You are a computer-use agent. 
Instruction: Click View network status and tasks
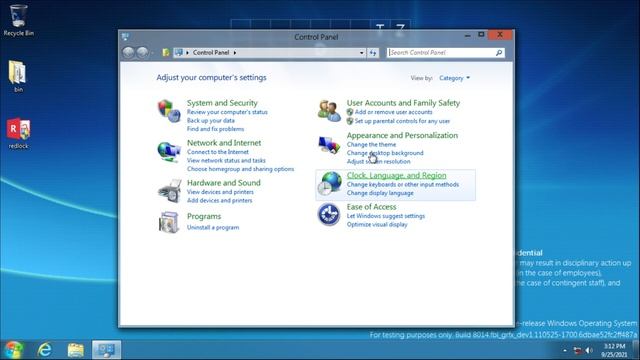coord(226,160)
